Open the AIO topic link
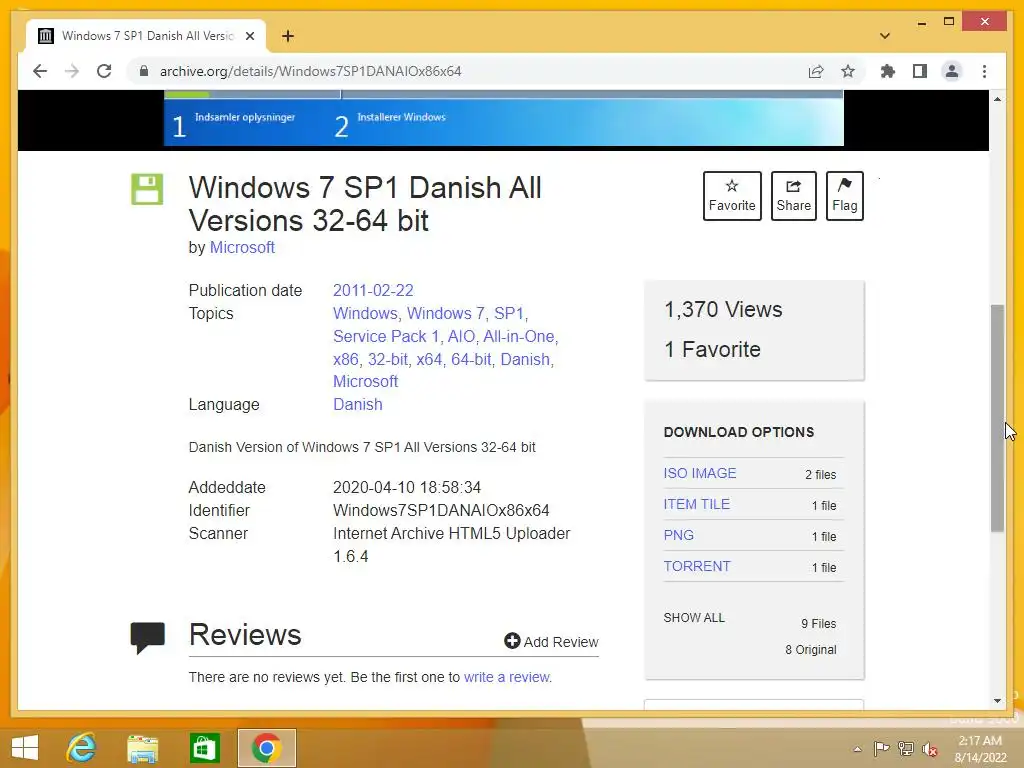This screenshot has height=768, width=1024. [461, 336]
